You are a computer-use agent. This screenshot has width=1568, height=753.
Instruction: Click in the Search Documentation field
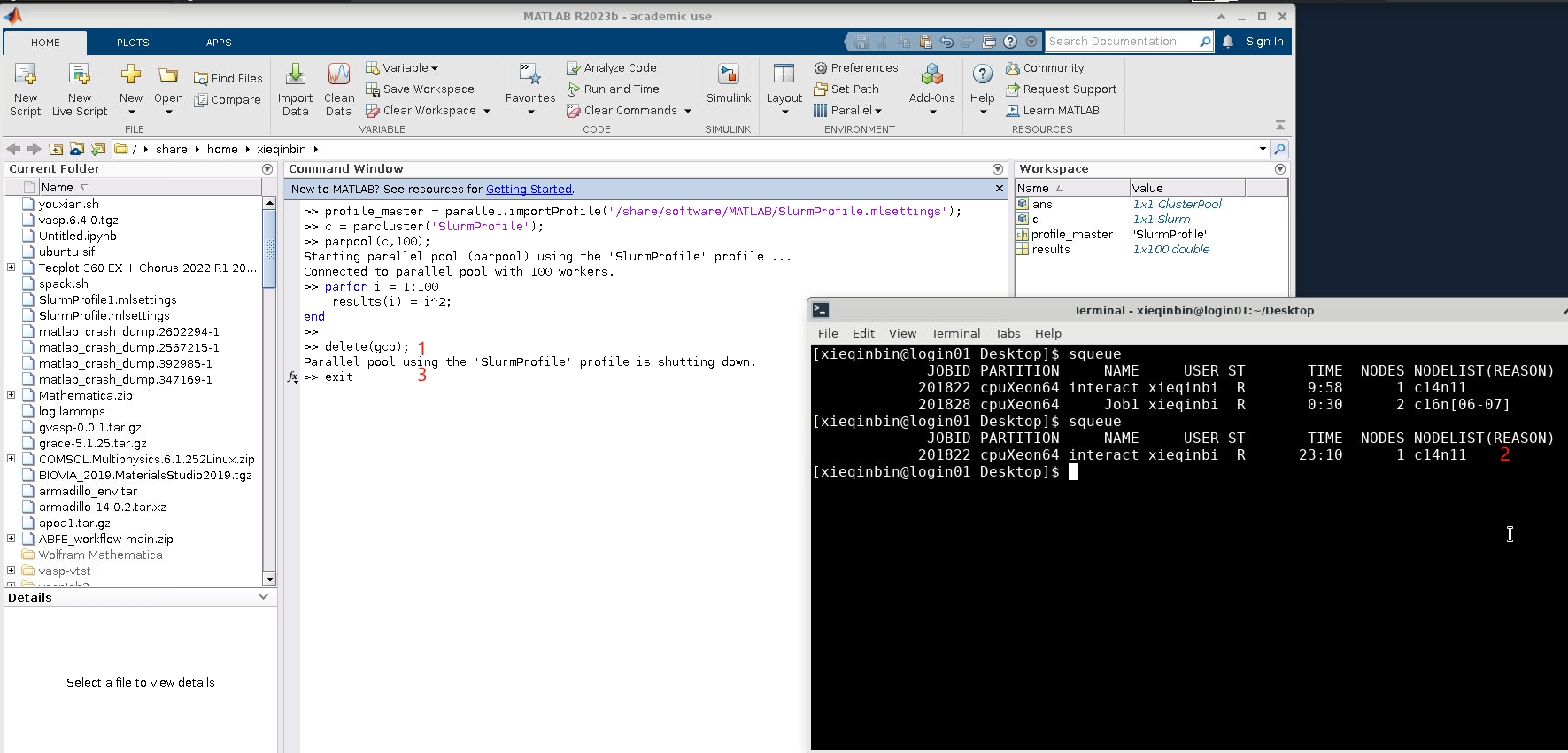point(1122,42)
